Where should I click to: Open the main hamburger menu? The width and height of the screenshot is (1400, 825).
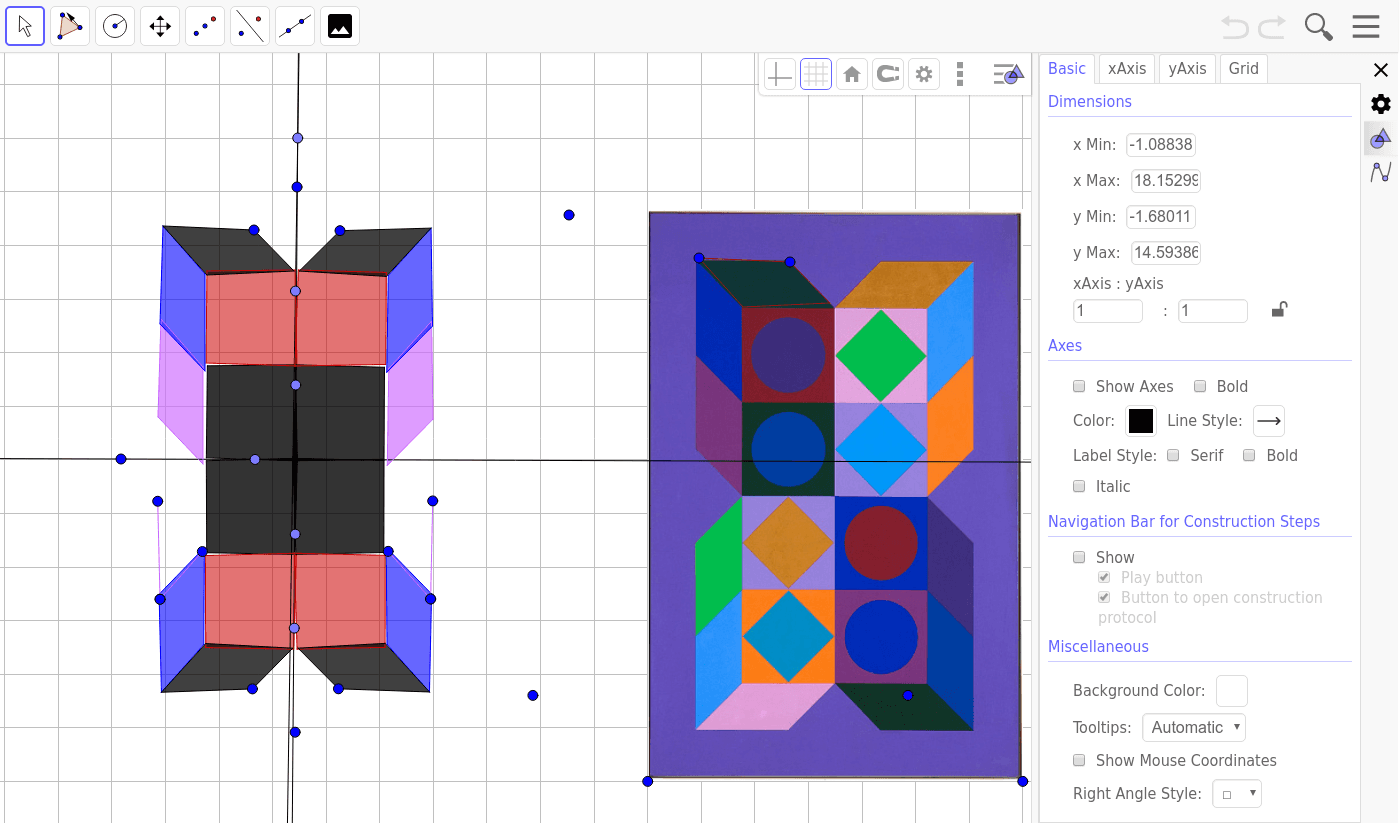coord(1366,27)
